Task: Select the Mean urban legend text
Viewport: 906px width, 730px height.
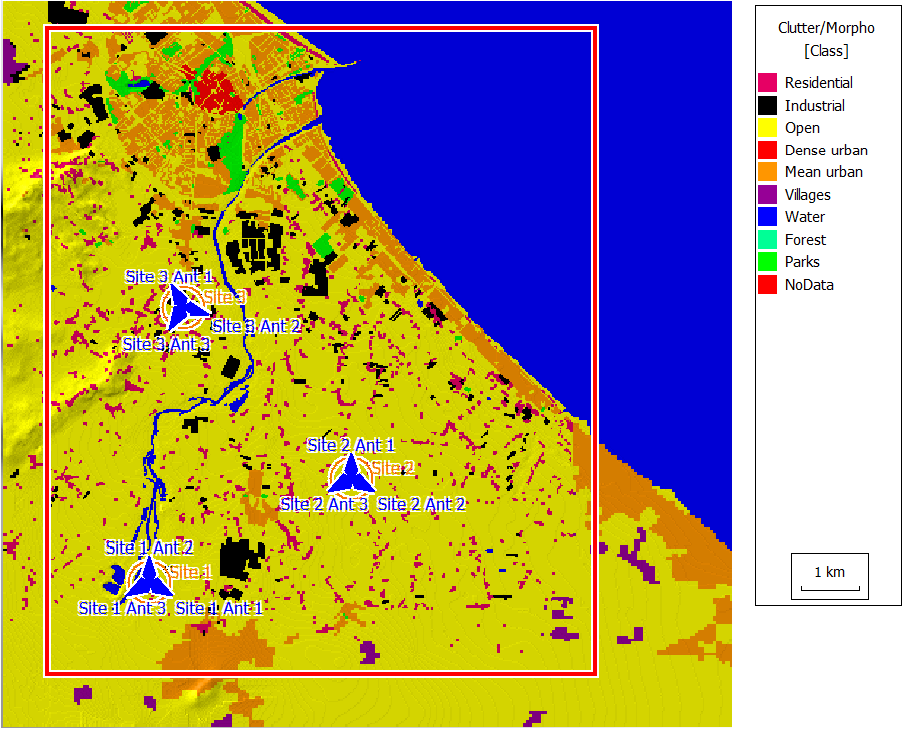Action: (823, 172)
